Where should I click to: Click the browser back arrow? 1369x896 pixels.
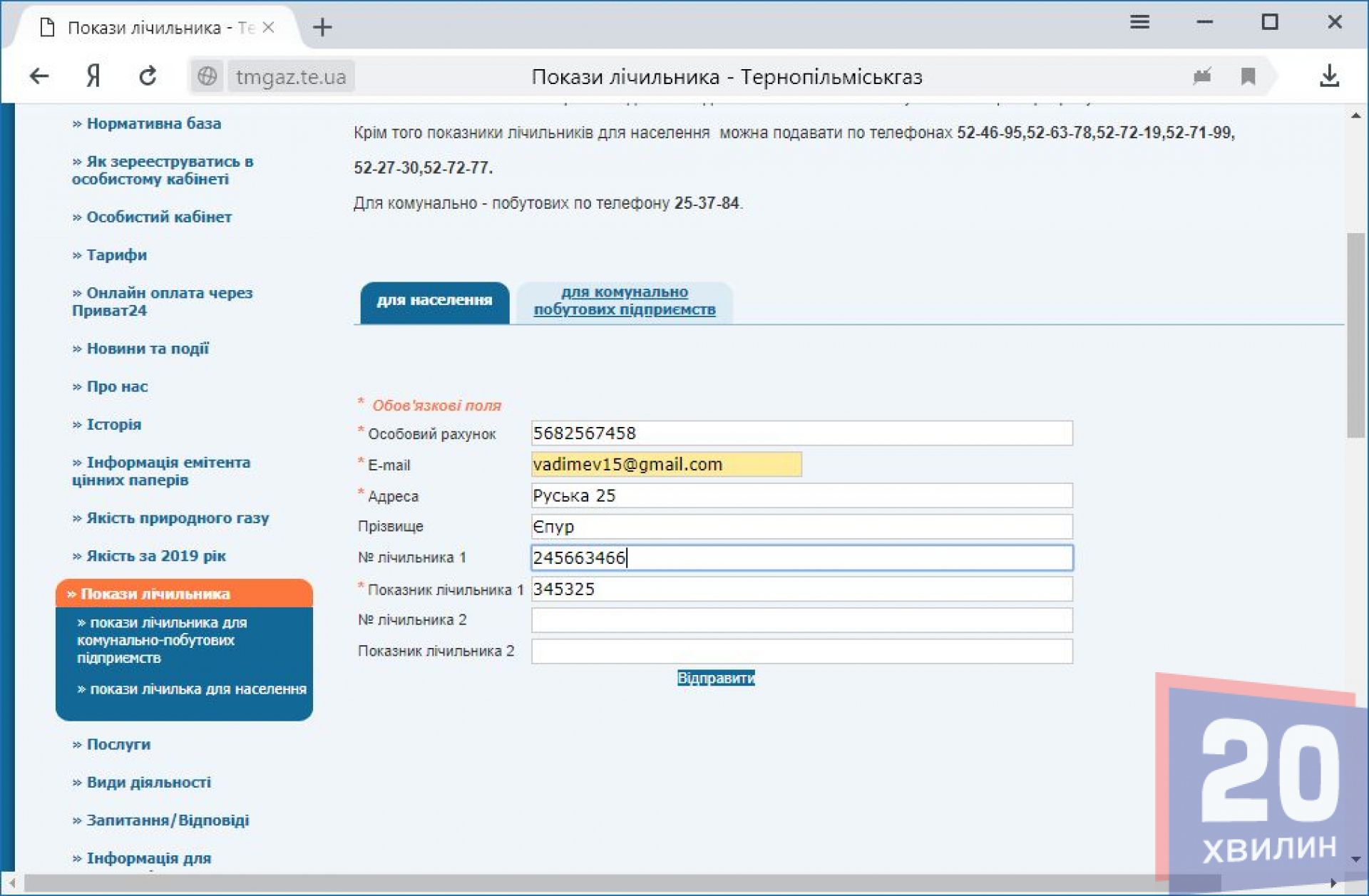point(39,76)
